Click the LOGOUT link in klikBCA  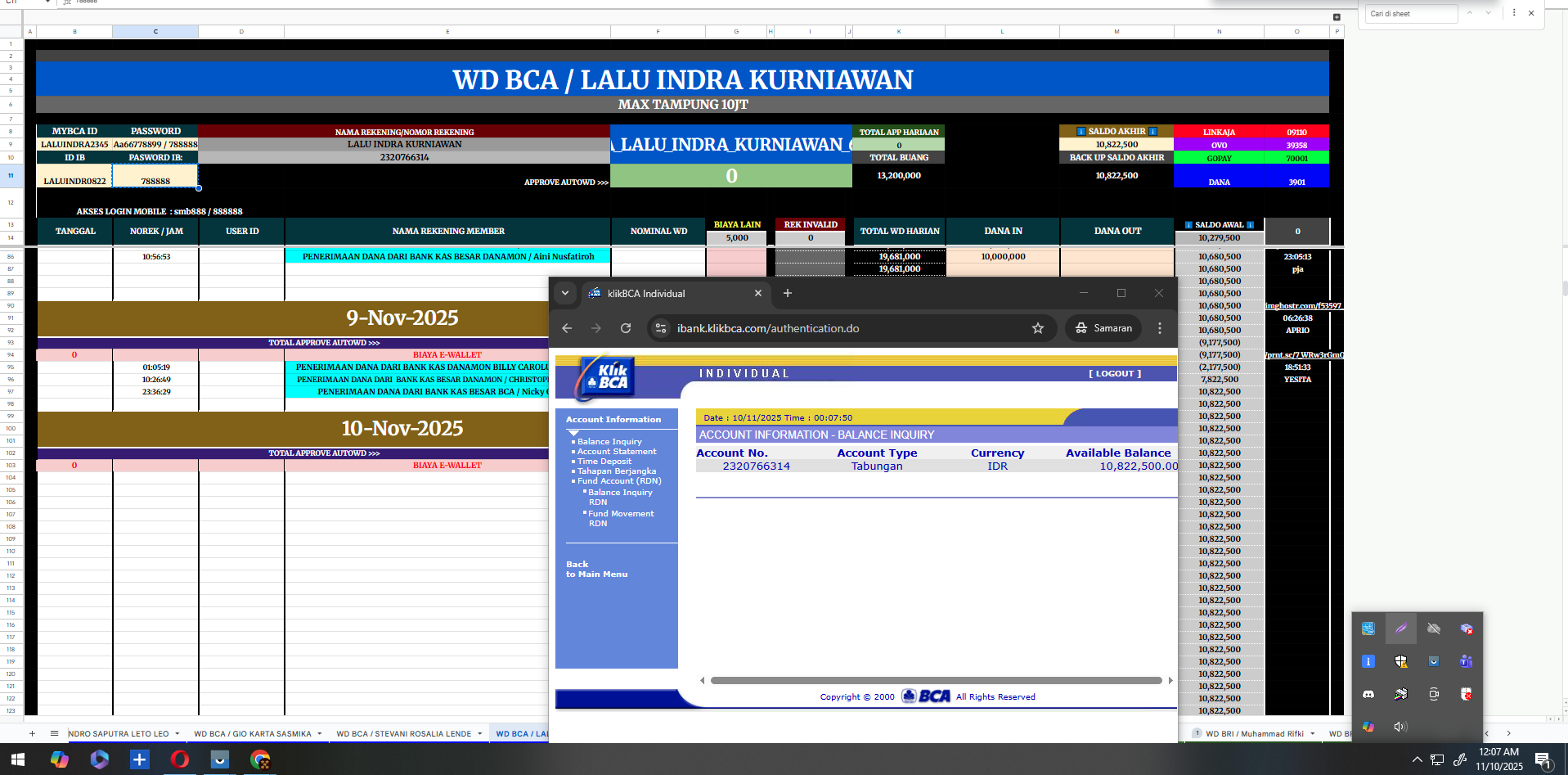tap(1114, 373)
